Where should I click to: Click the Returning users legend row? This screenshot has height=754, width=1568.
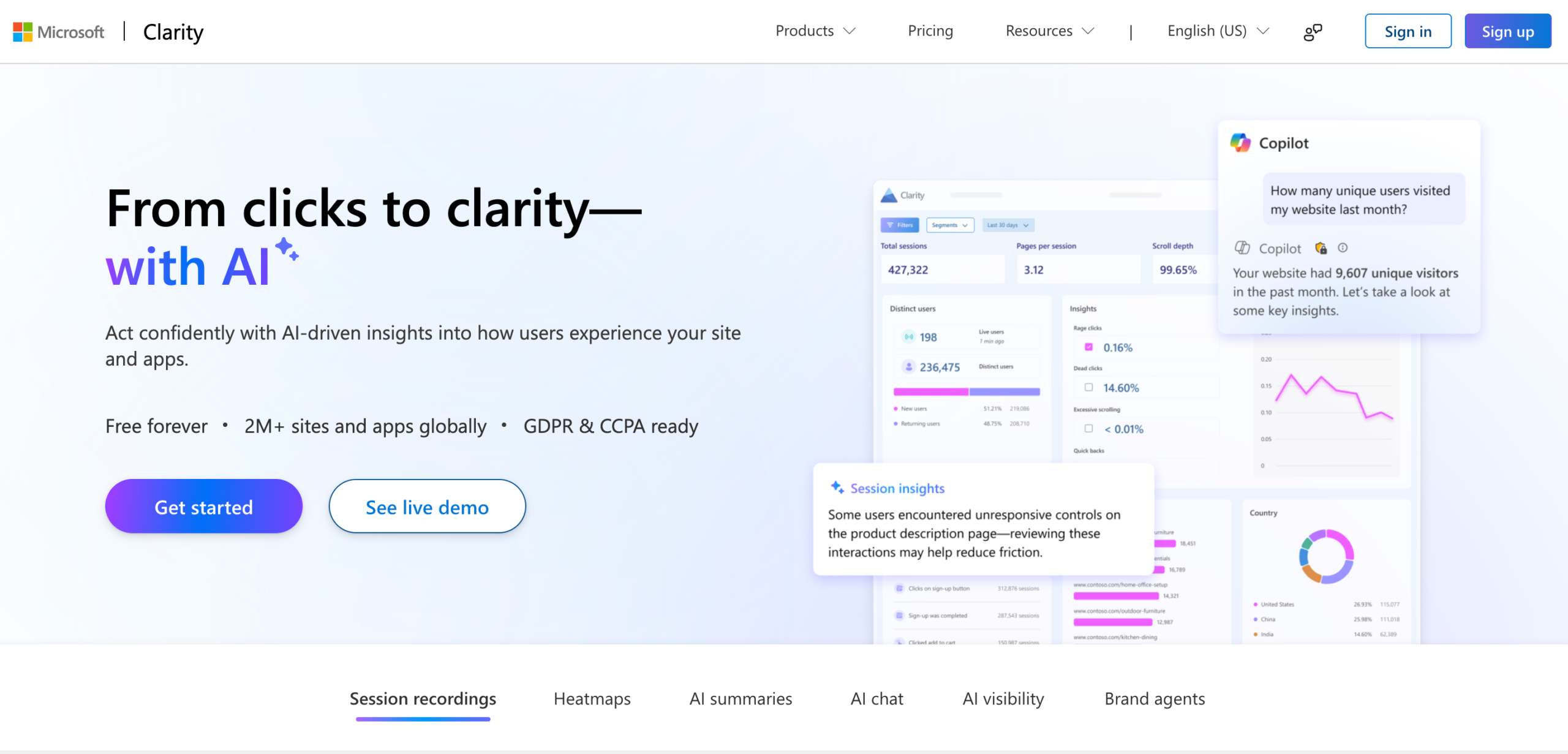(x=962, y=423)
